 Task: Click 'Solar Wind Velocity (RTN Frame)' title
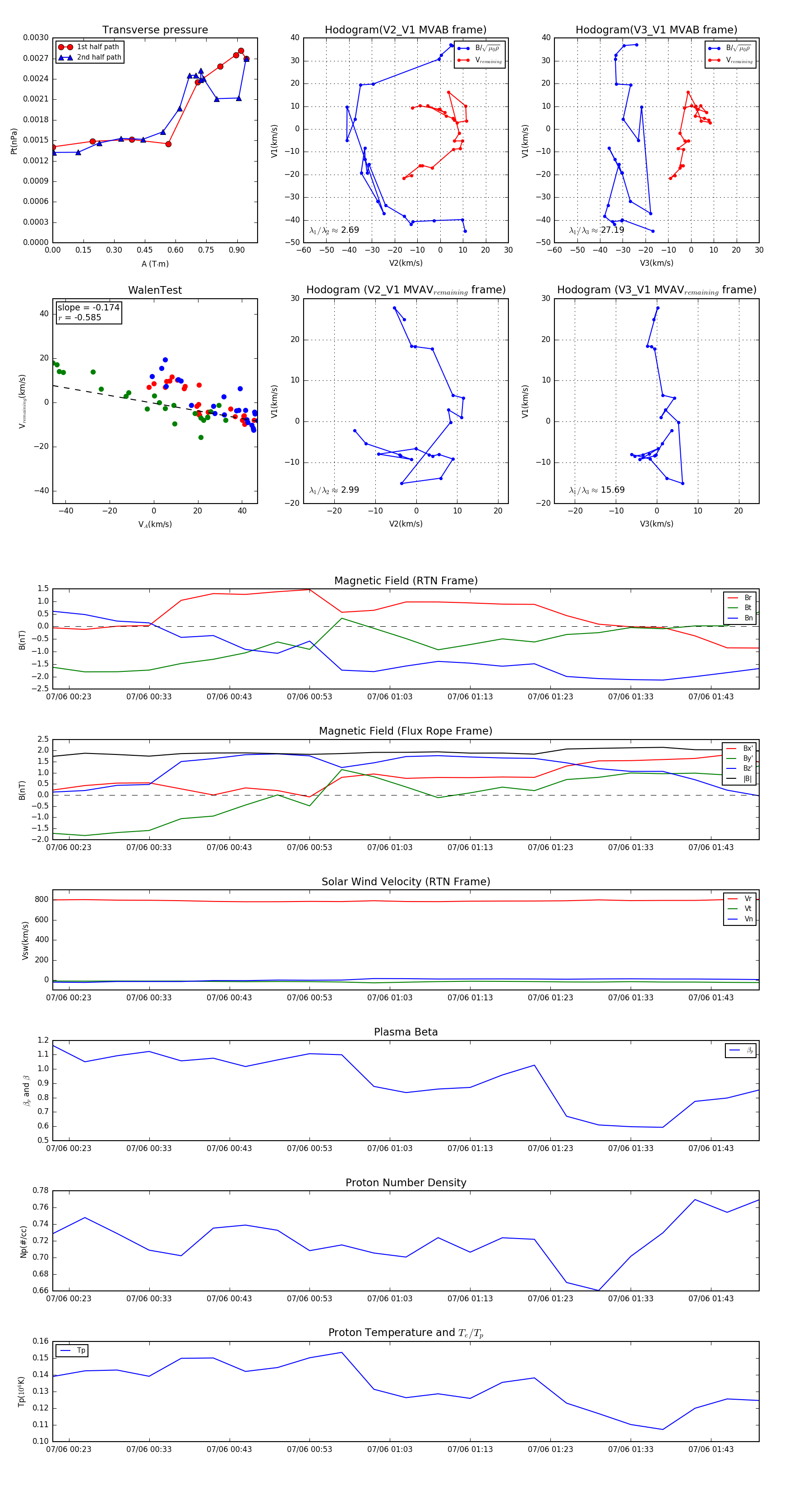[x=406, y=882]
